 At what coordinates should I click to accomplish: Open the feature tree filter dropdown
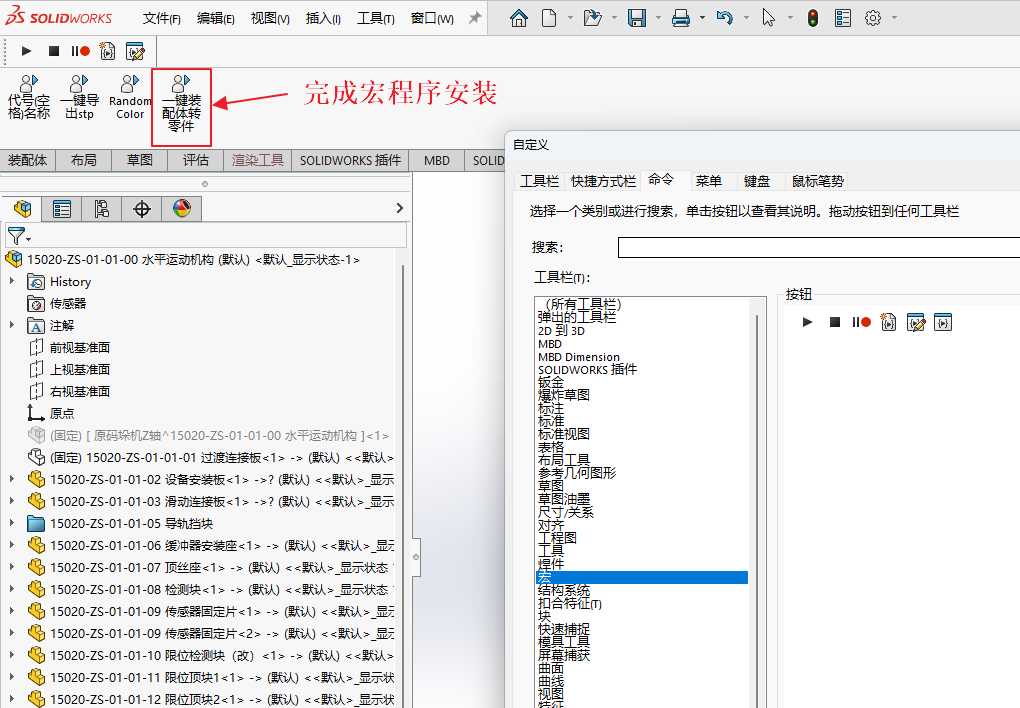click(19, 236)
